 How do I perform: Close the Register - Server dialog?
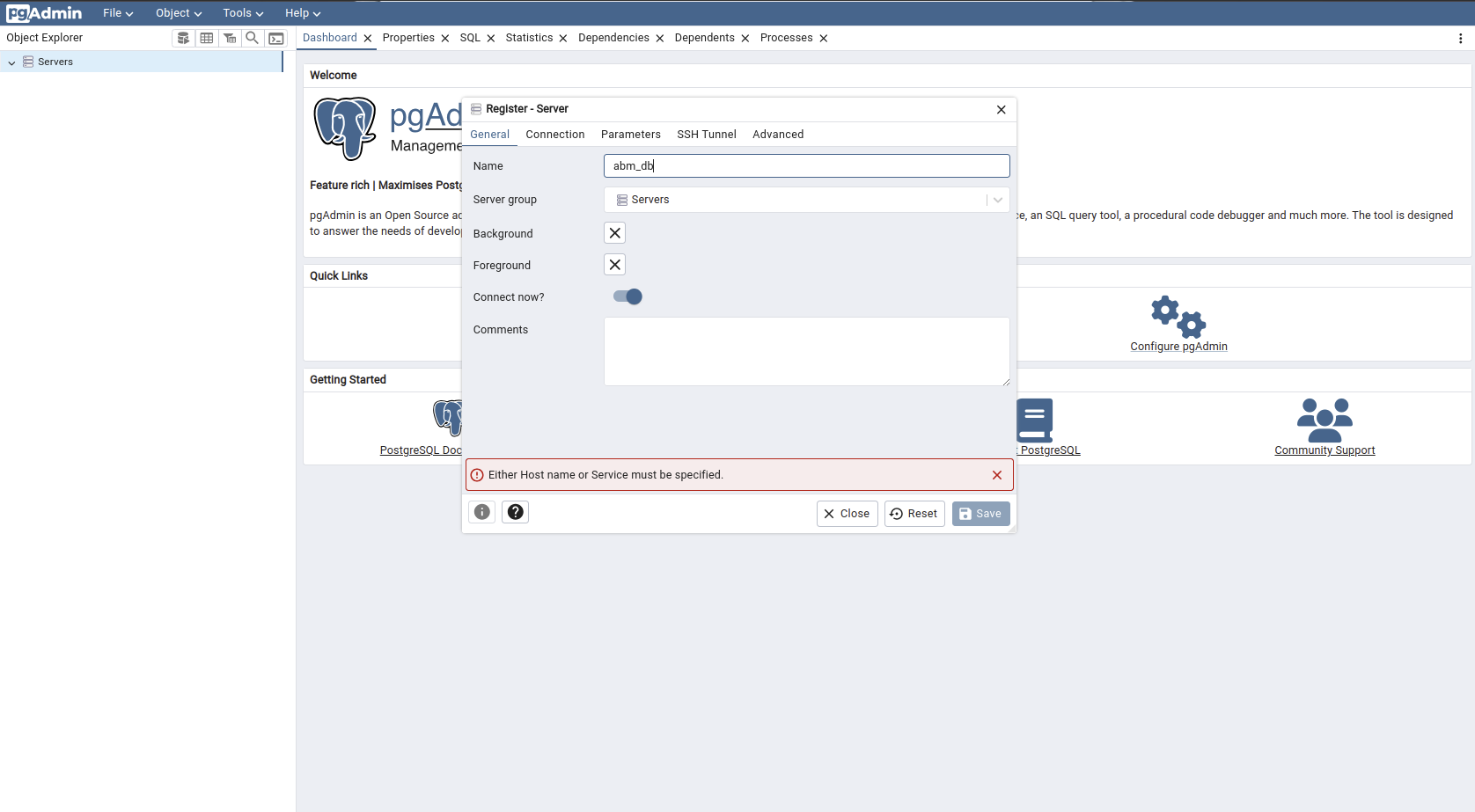pyautogui.click(x=1001, y=109)
